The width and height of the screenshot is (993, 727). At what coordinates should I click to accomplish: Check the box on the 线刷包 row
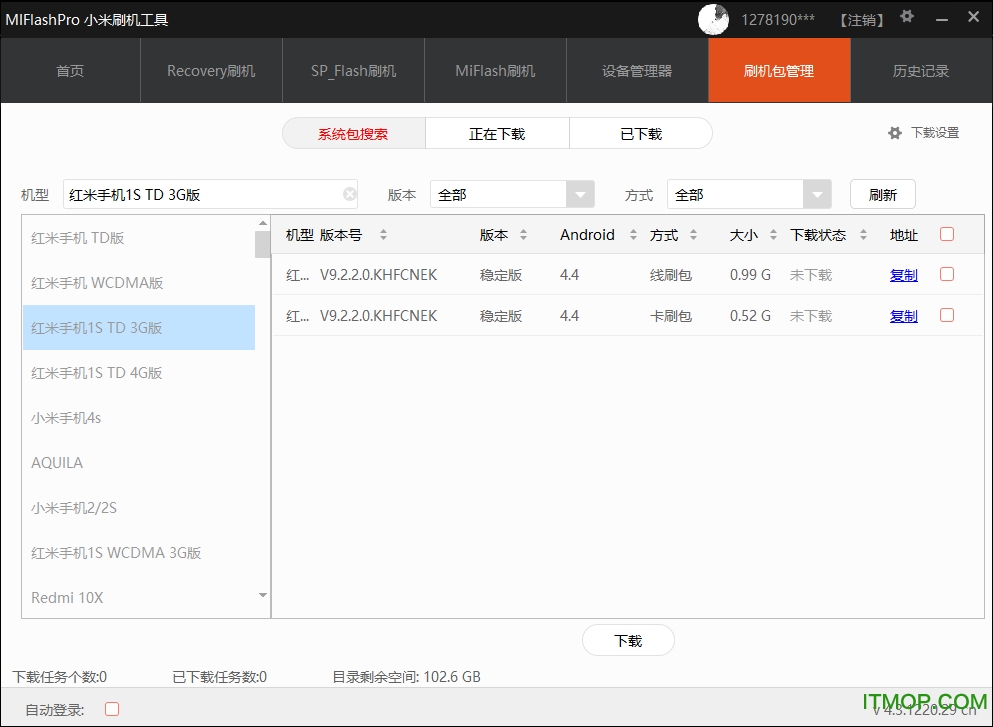coord(947,274)
